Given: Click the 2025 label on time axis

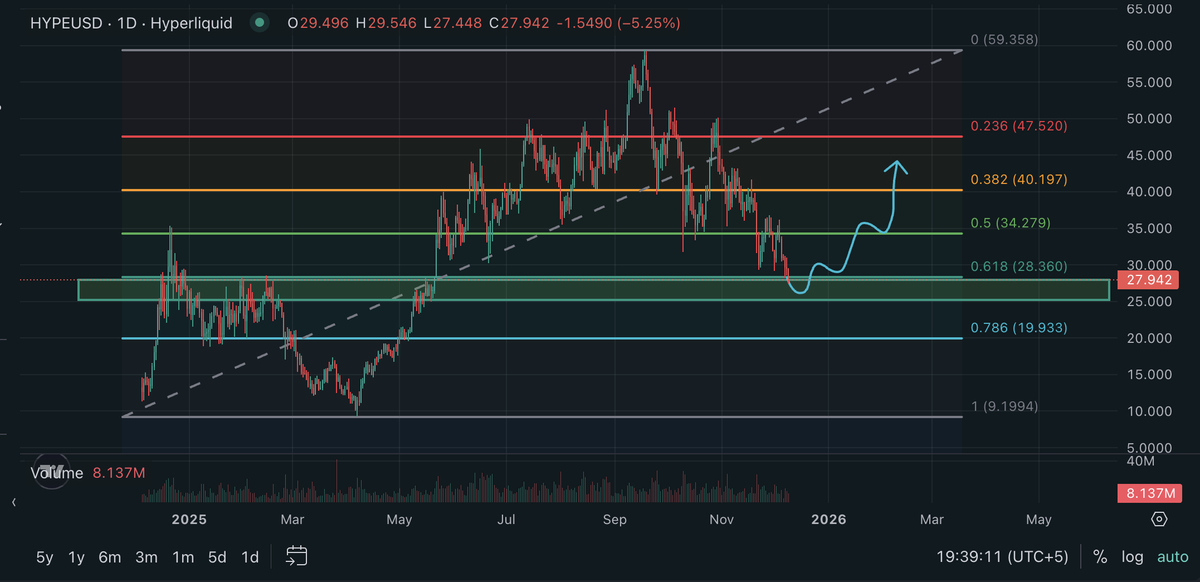Looking at the screenshot, I should 187,519.
